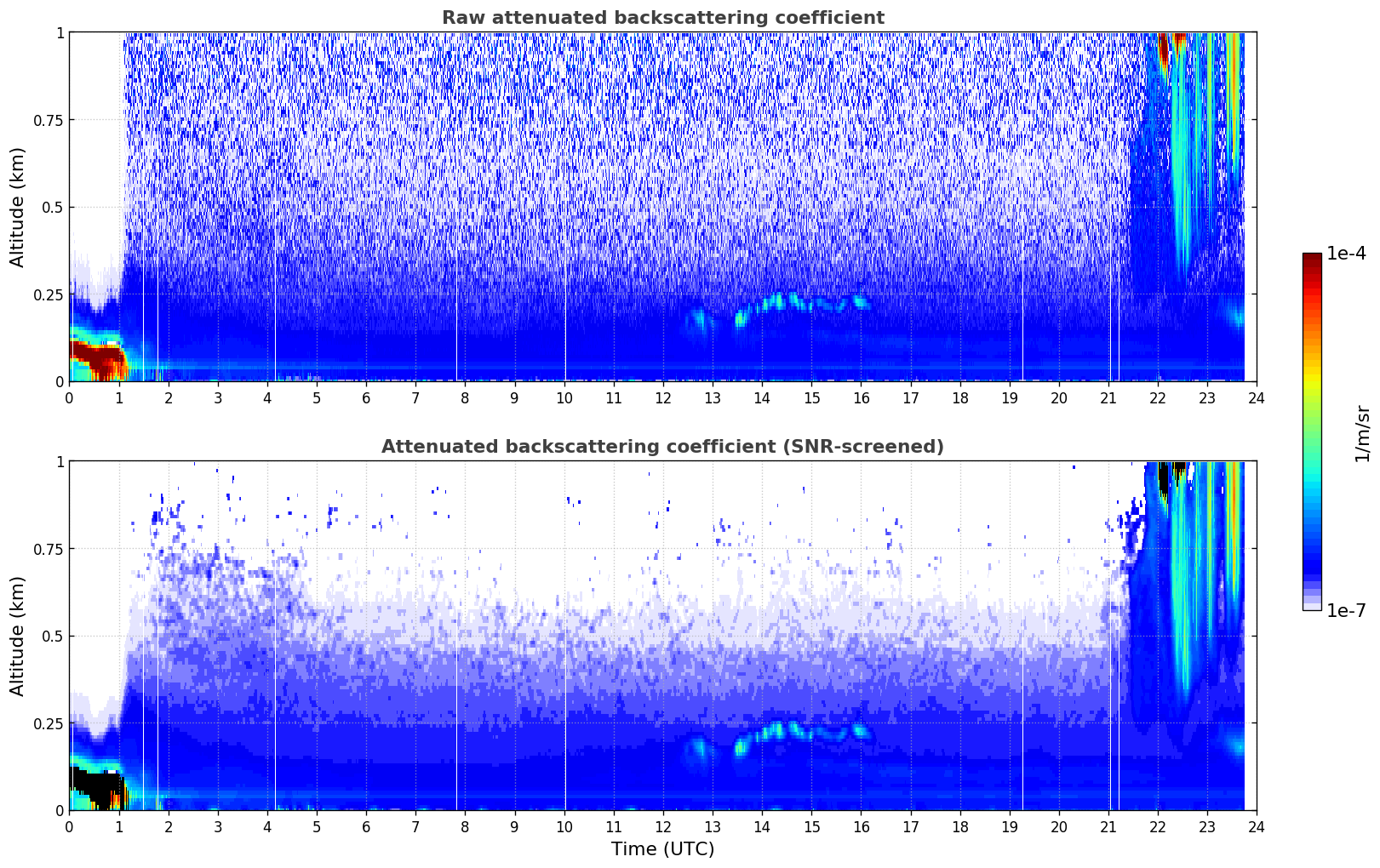Click the 5 tick on the top time axis
Viewport: 1380px width, 868px height.
[317, 398]
